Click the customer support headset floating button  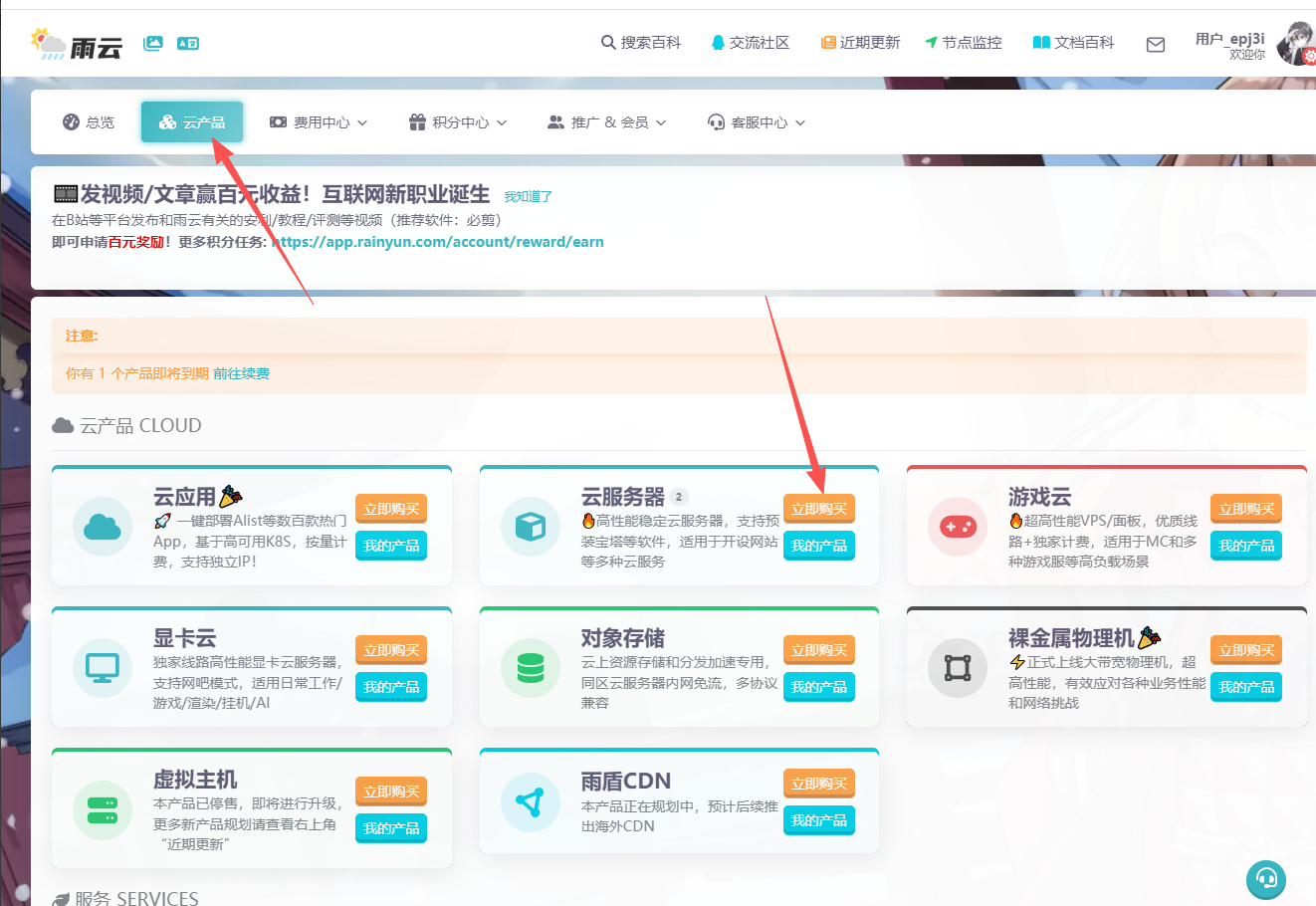pos(1265,878)
